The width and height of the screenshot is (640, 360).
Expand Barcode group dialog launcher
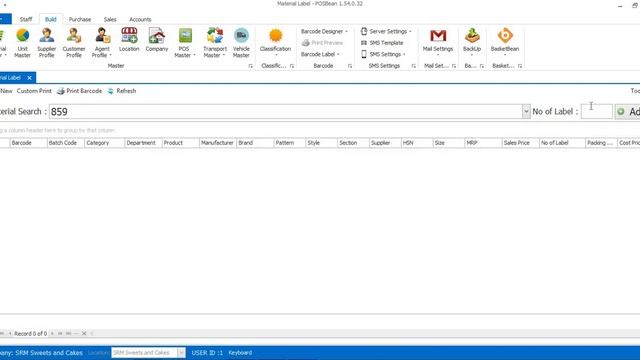pyautogui.click(x=350, y=66)
